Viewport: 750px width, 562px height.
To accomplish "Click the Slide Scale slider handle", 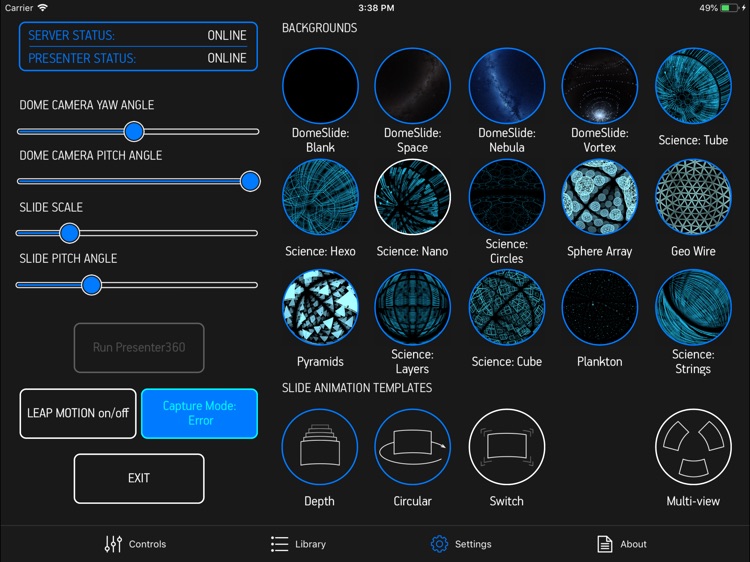I will [x=70, y=233].
